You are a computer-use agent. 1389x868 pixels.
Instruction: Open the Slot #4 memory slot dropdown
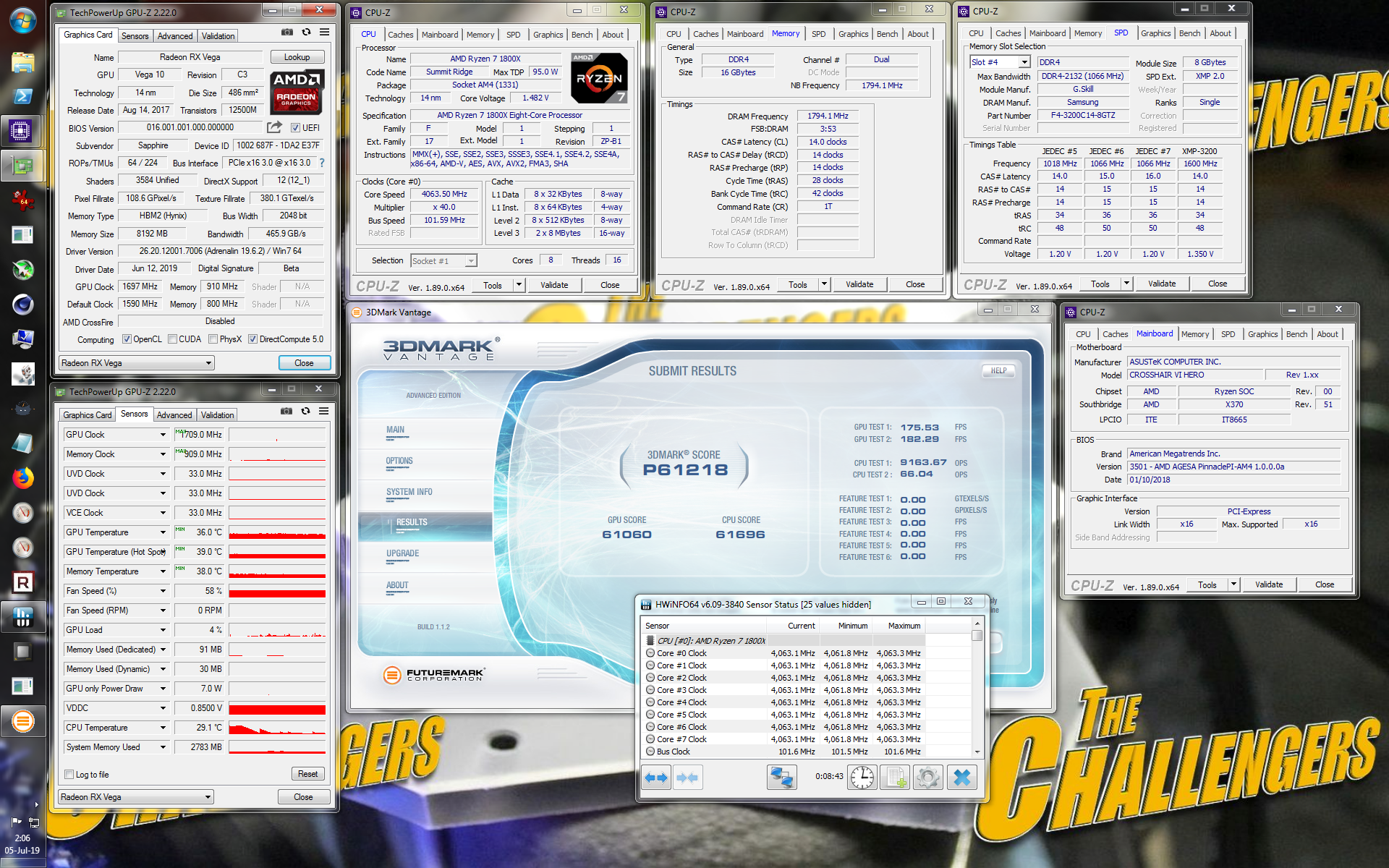click(1024, 62)
